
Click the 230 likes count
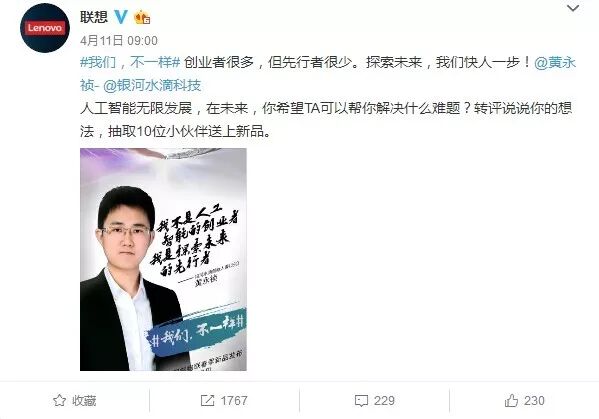pos(534,401)
